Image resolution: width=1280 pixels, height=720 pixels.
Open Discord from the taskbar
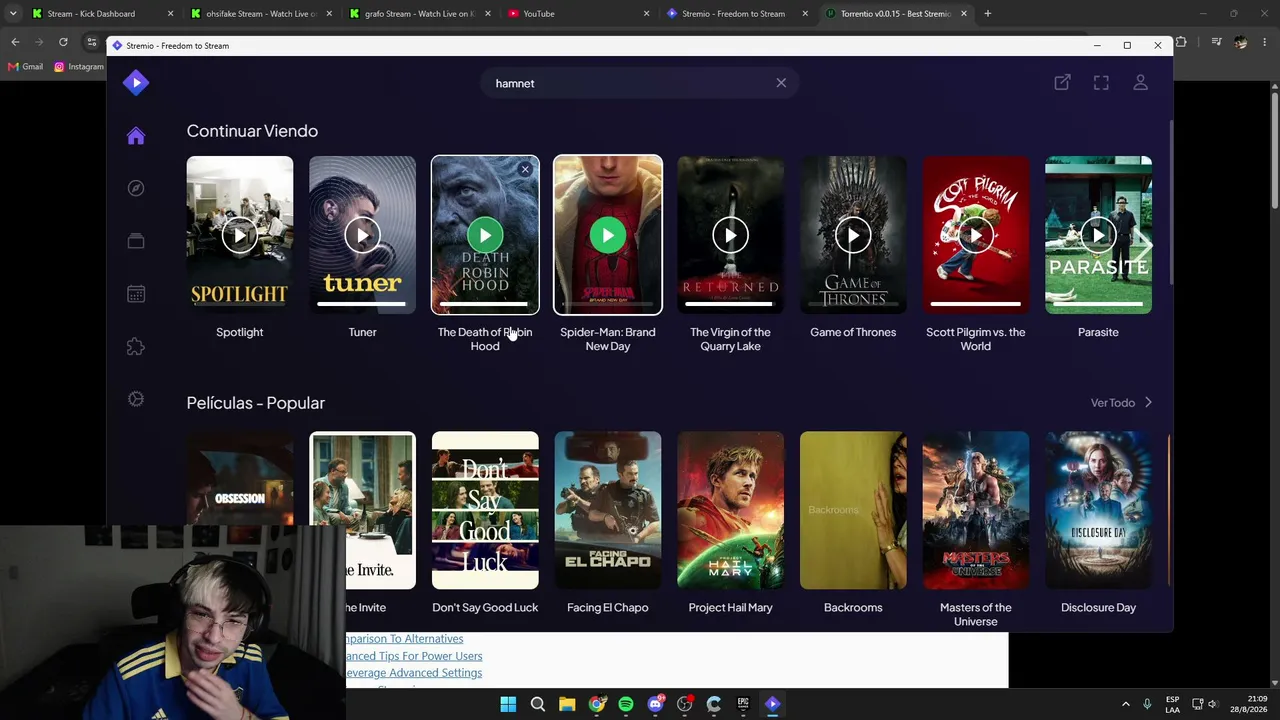[655, 704]
